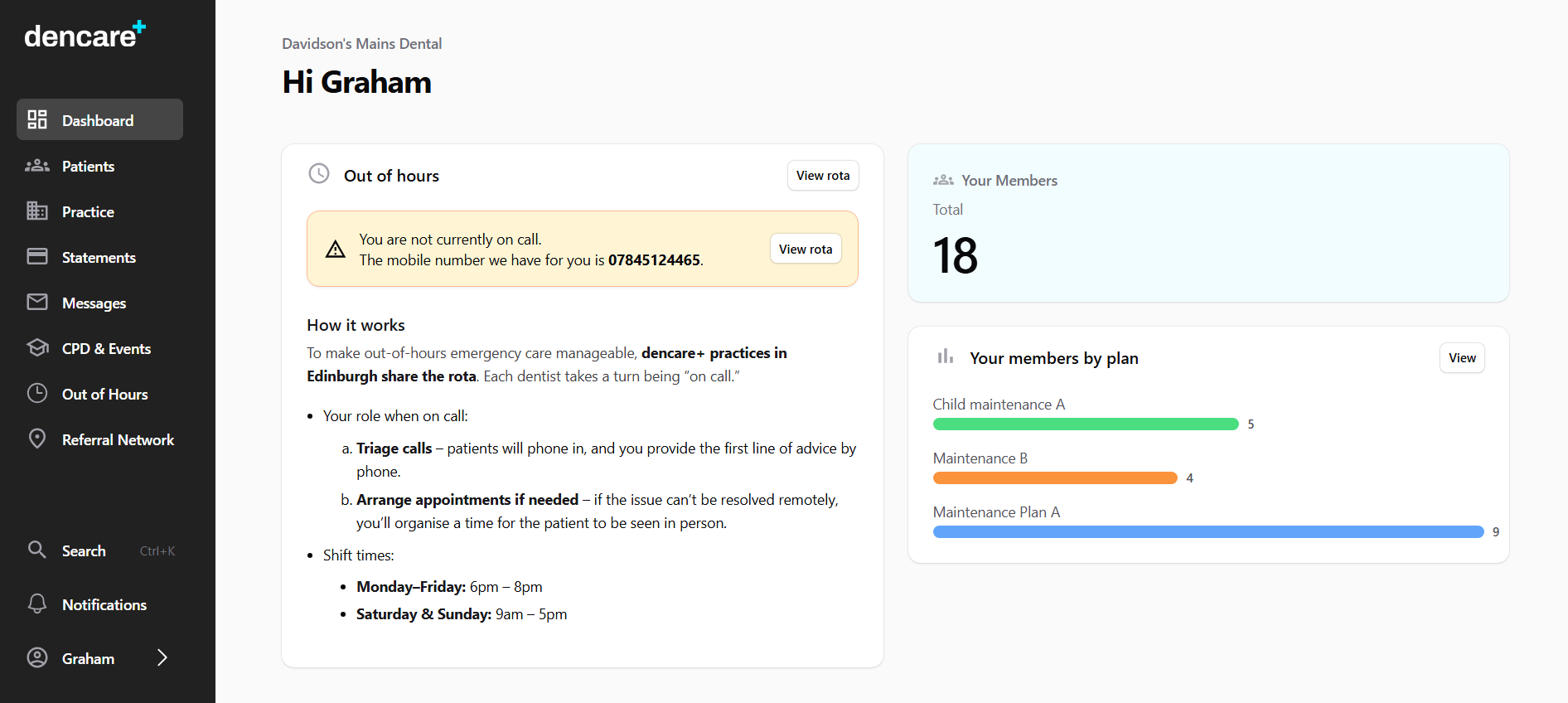Click the search magnifier icon
The width and height of the screenshot is (1568, 703).
[37, 550]
